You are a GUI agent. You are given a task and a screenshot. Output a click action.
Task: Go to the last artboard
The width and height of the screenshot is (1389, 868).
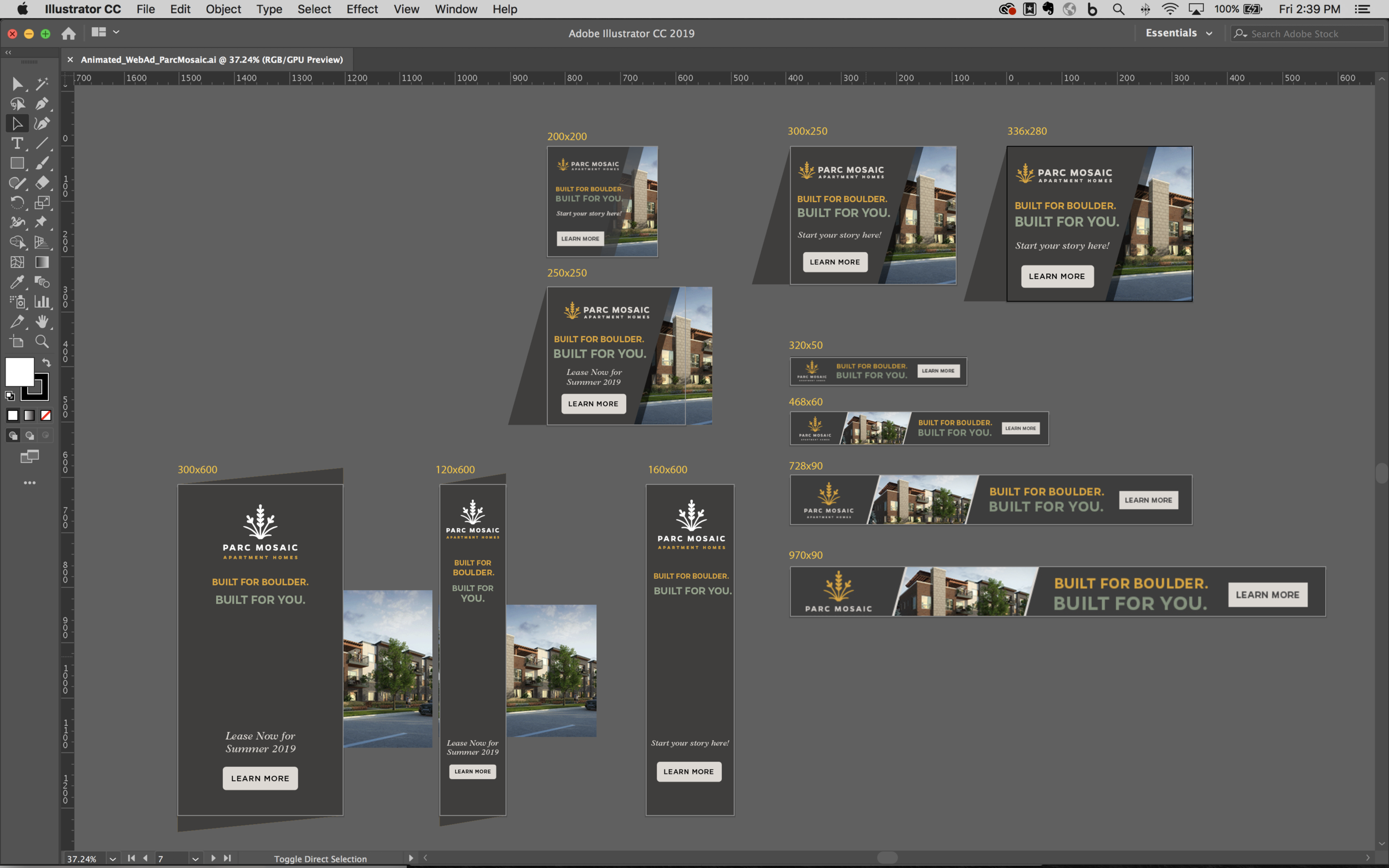pos(227,858)
